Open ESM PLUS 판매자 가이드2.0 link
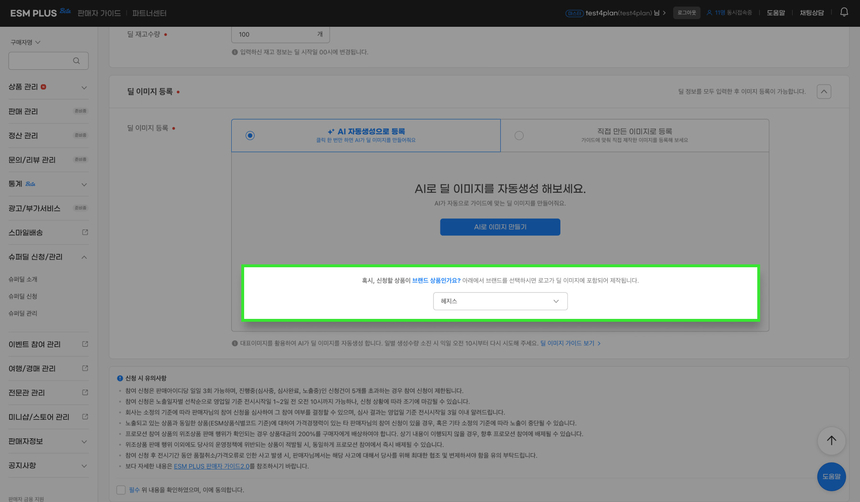 (x=212, y=466)
